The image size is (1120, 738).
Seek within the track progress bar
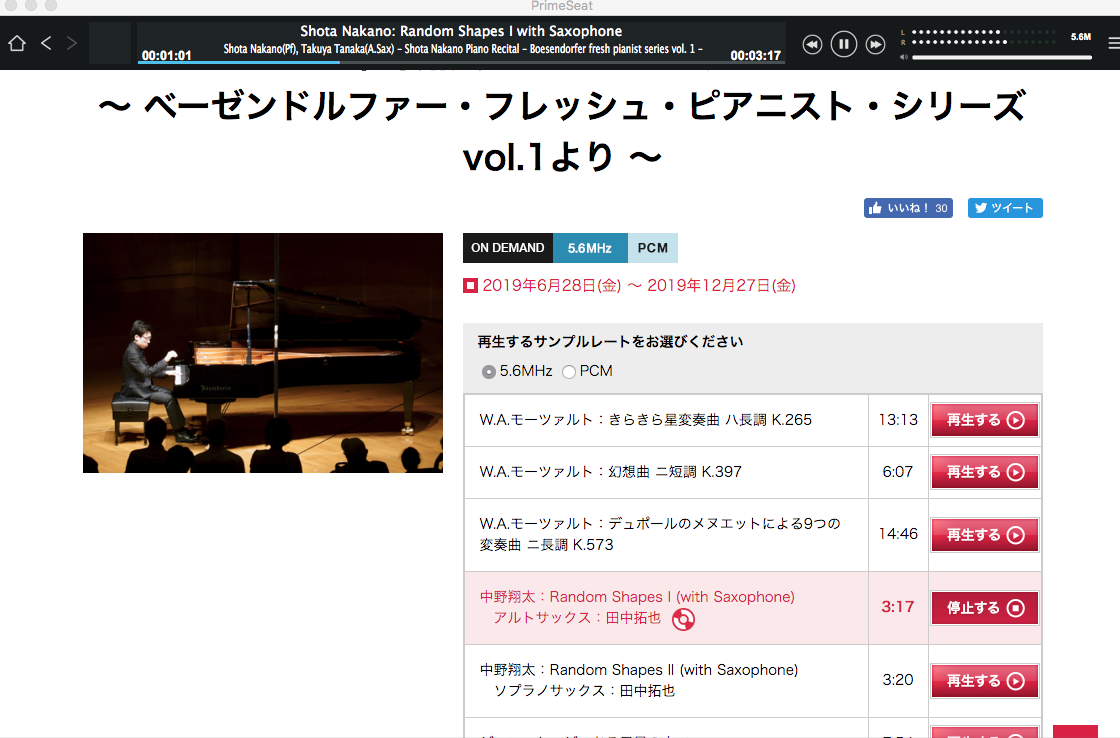pos(461,62)
